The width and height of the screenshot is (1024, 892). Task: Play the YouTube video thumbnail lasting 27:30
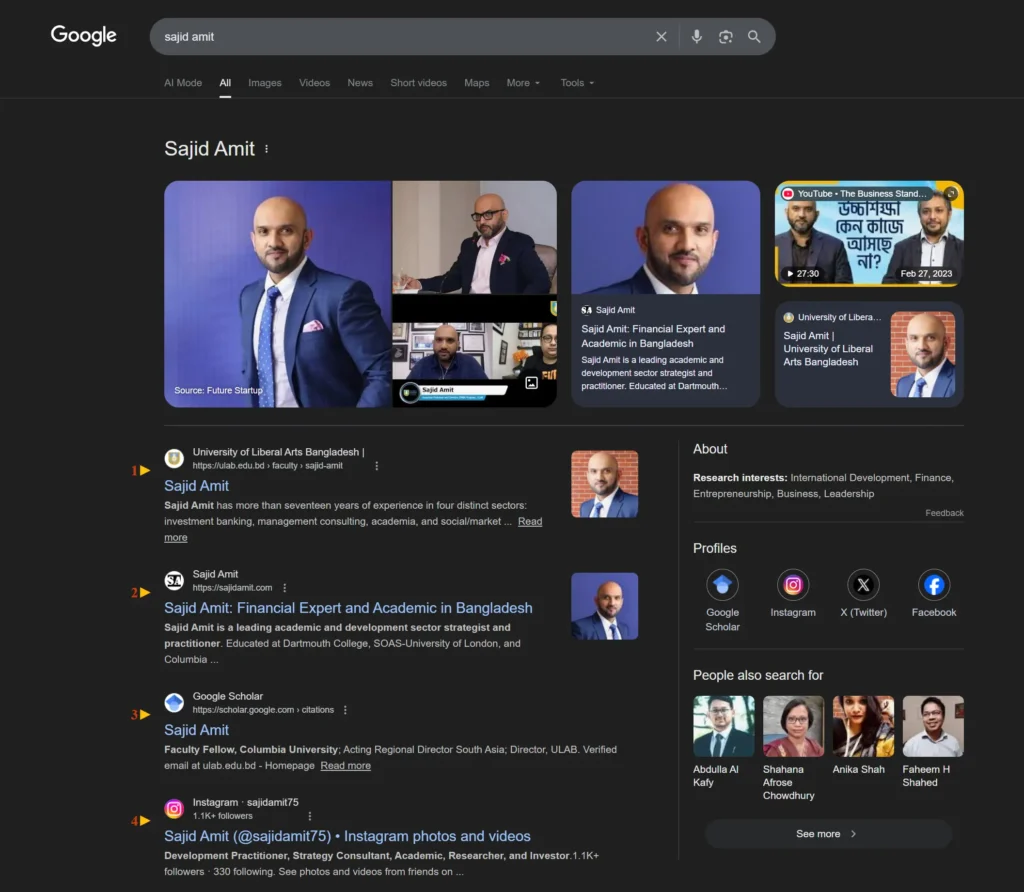coord(869,234)
